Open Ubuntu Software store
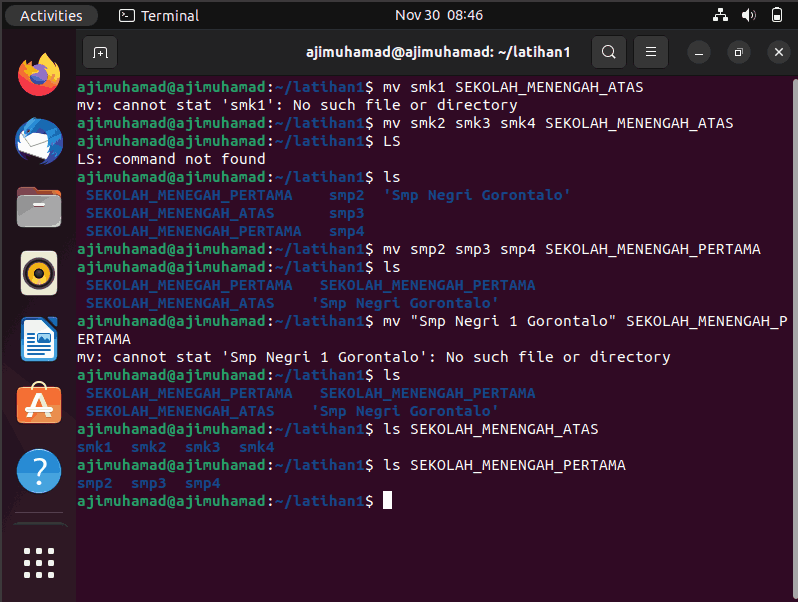Screen dimensions: 798x602 click(39, 403)
